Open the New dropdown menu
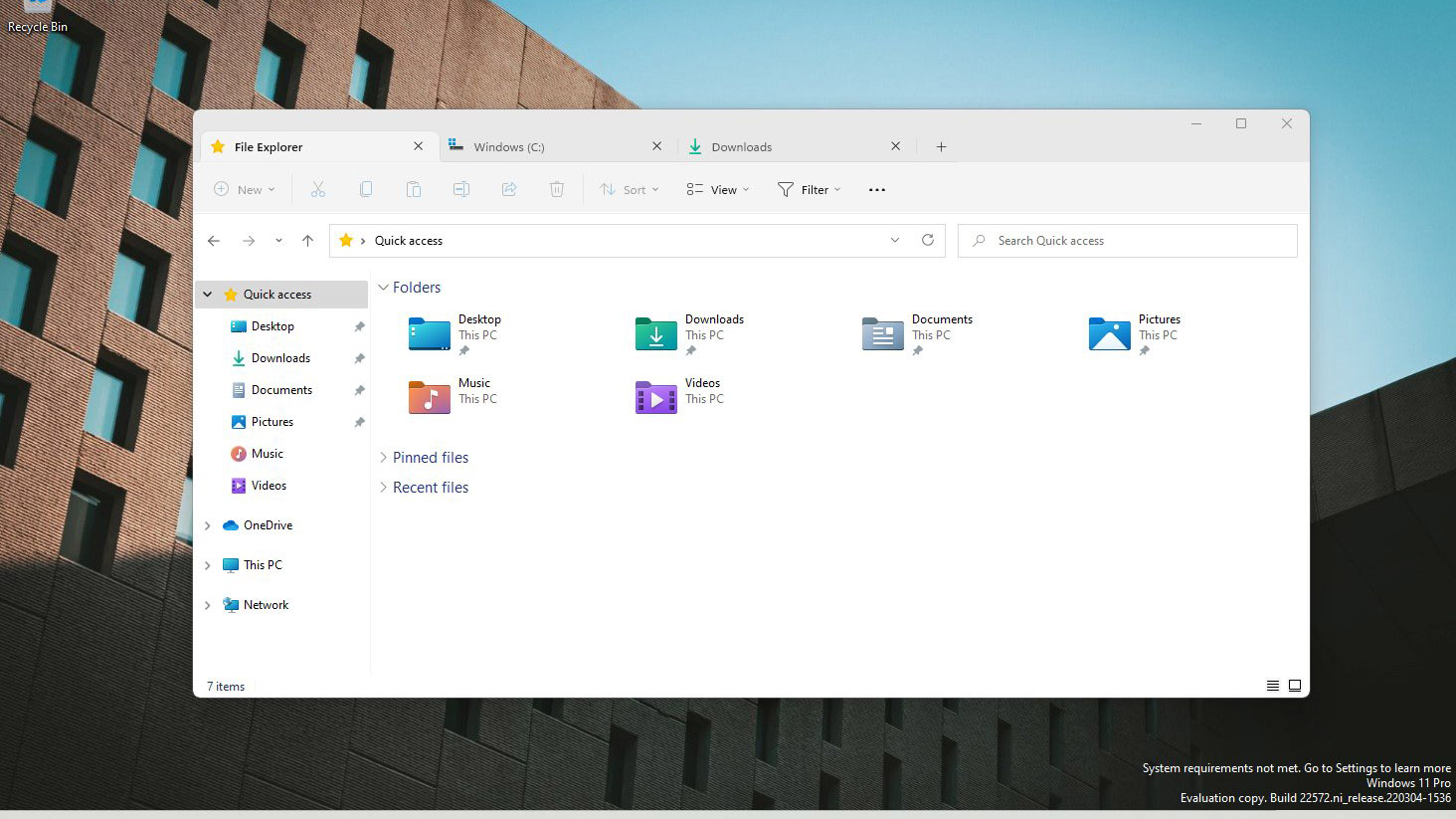1456x819 pixels. tap(245, 189)
